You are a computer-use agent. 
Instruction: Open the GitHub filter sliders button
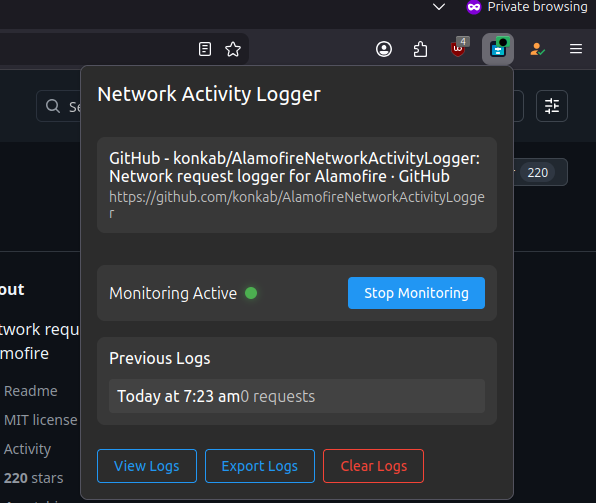(552, 106)
